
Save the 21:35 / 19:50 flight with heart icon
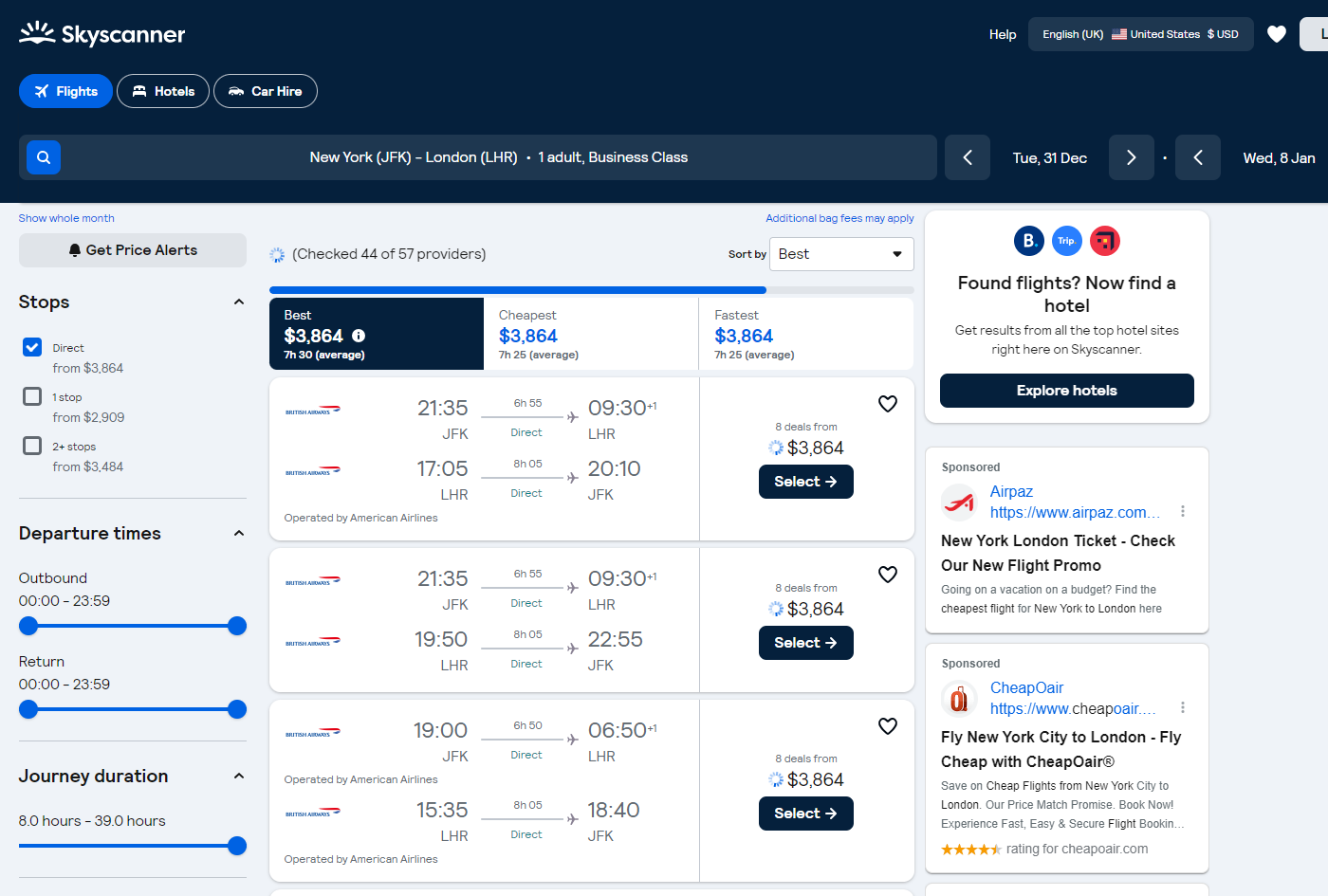[x=888, y=575]
